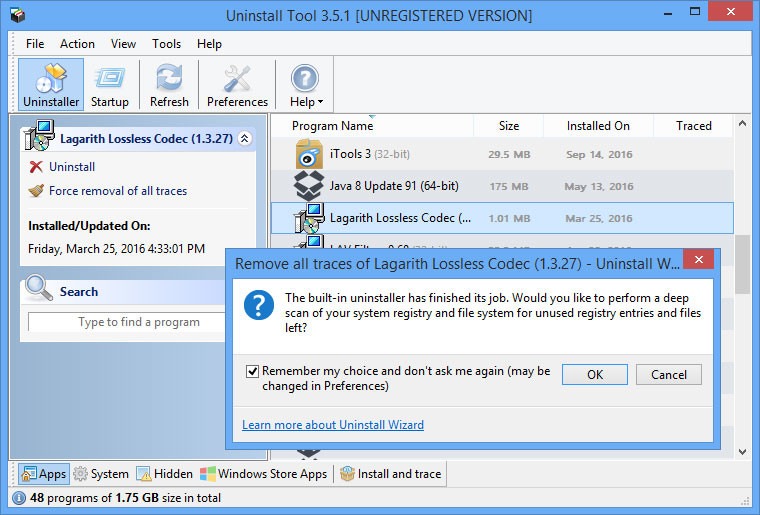Click Cancel in the dialog
Viewport: 760px width, 515px height.
click(668, 375)
